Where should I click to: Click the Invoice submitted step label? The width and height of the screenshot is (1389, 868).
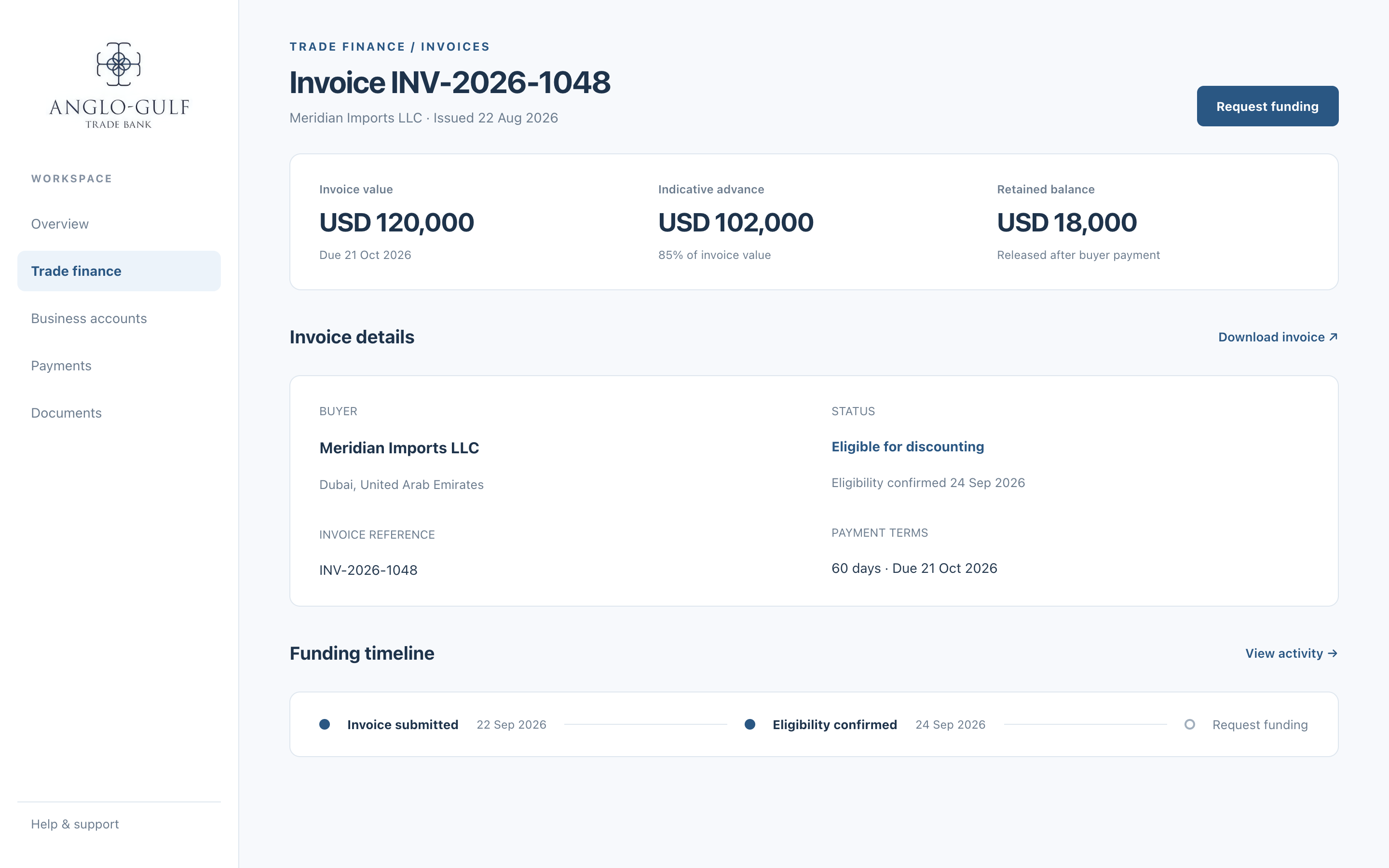click(x=402, y=724)
